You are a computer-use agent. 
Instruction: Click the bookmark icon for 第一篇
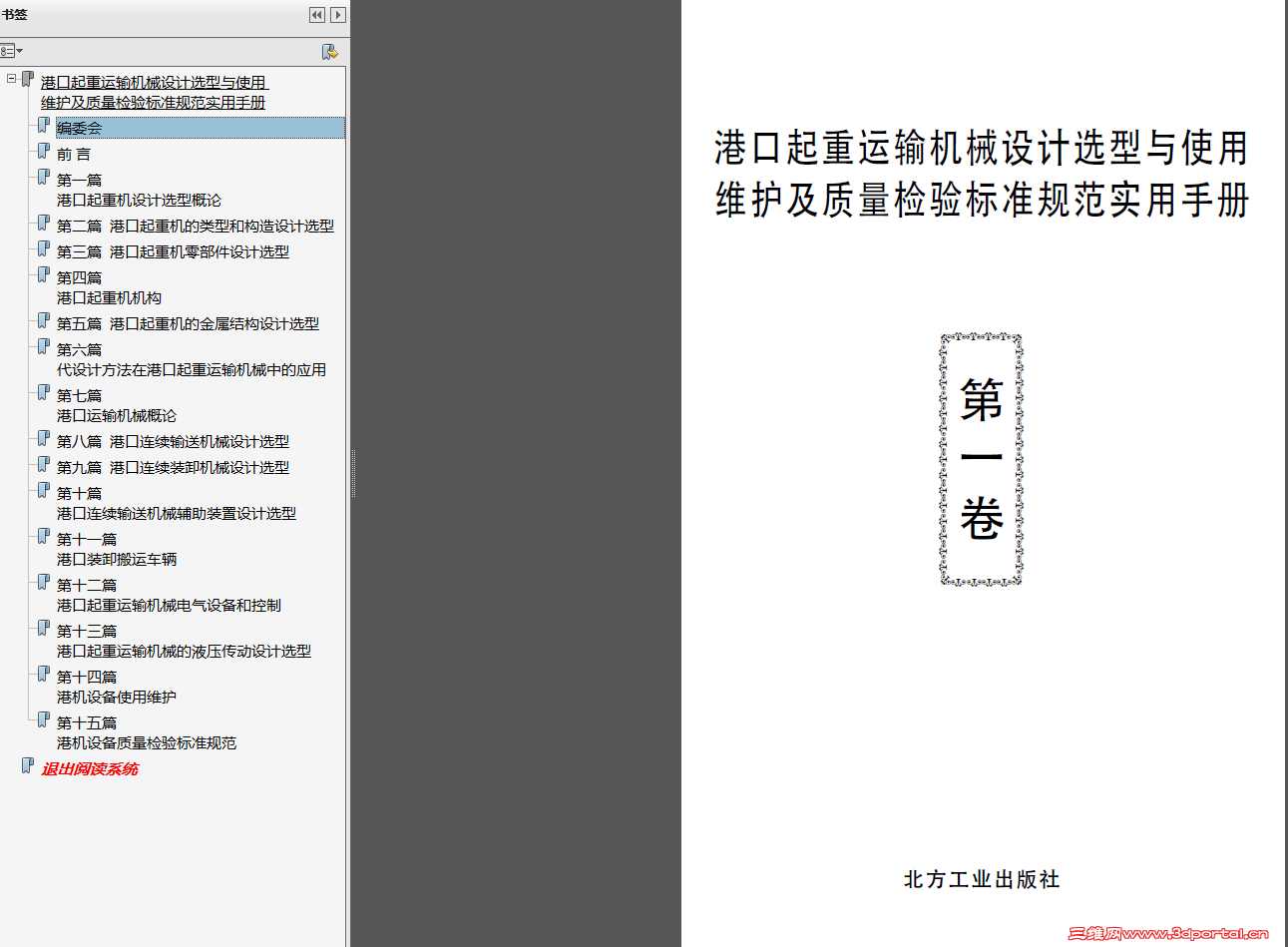coord(44,177)
